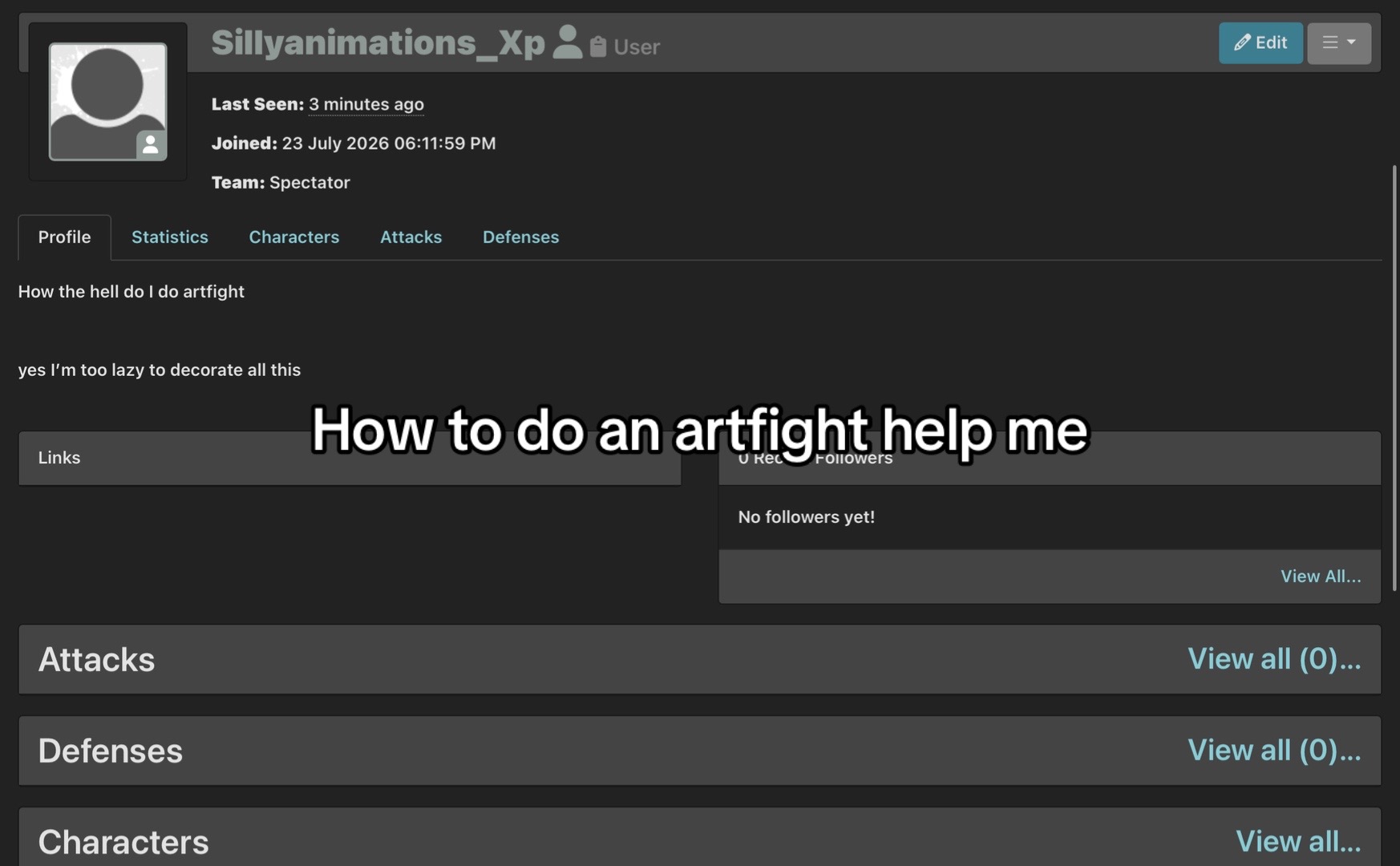The image size is (1400, 866).
Task: Open the Characters tab
Action: pos(294,237)
